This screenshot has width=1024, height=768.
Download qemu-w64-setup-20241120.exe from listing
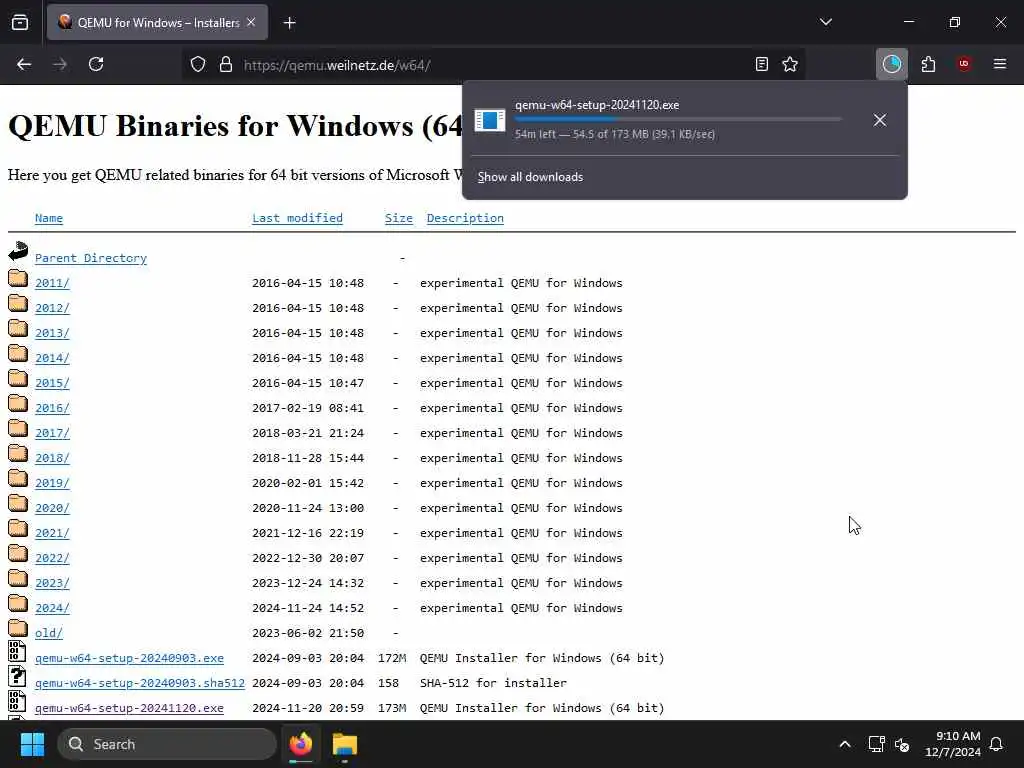click(129, 709)
